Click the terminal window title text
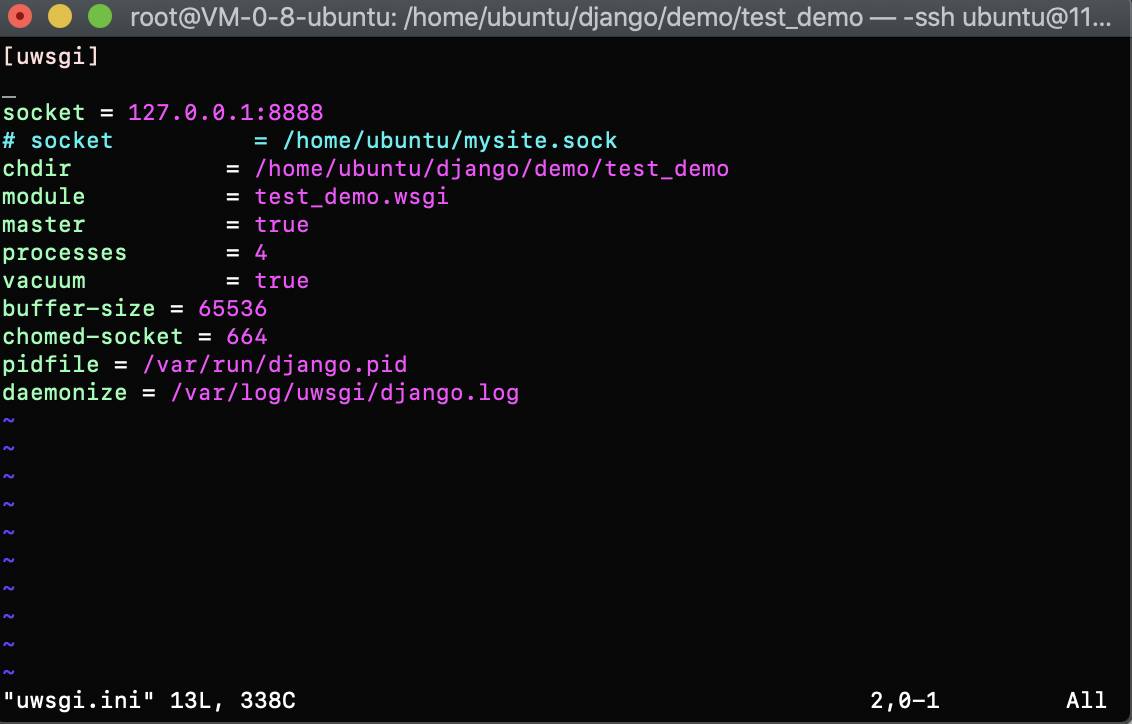The width and height of the screenshot is (1132, 724). [x=620, y=17]
